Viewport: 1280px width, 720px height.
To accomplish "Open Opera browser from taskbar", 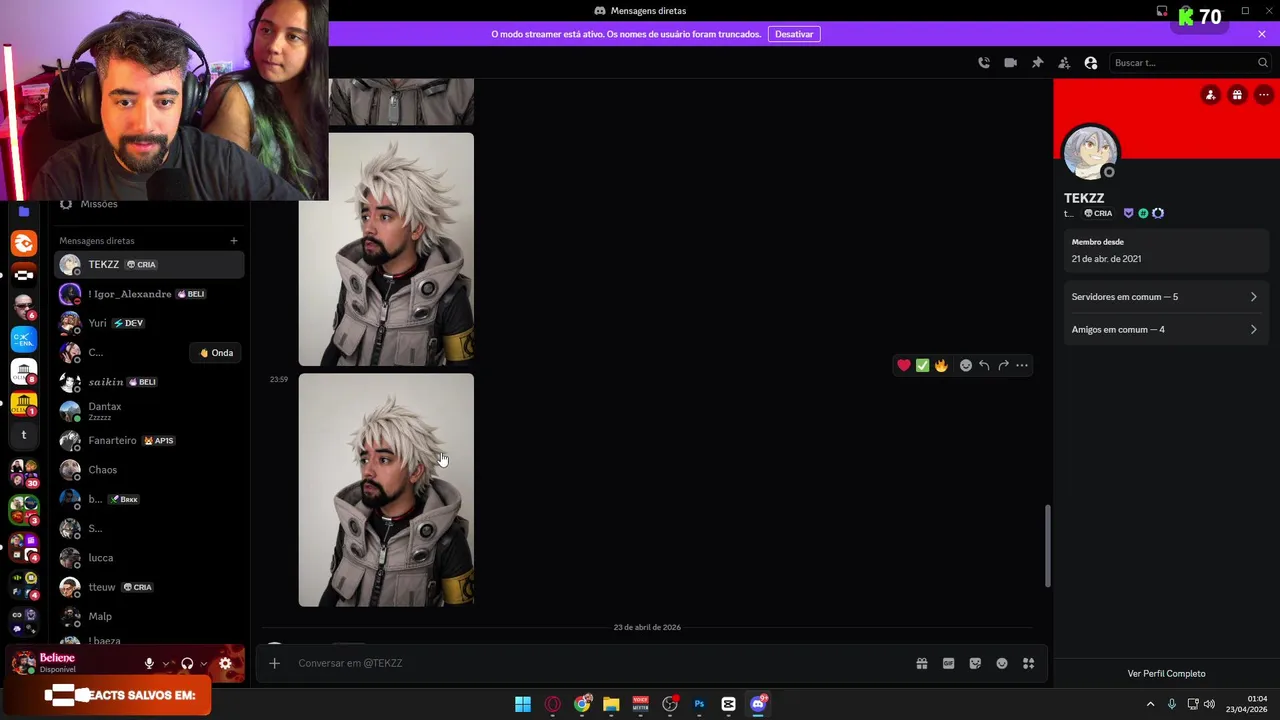I will (552, 704).
